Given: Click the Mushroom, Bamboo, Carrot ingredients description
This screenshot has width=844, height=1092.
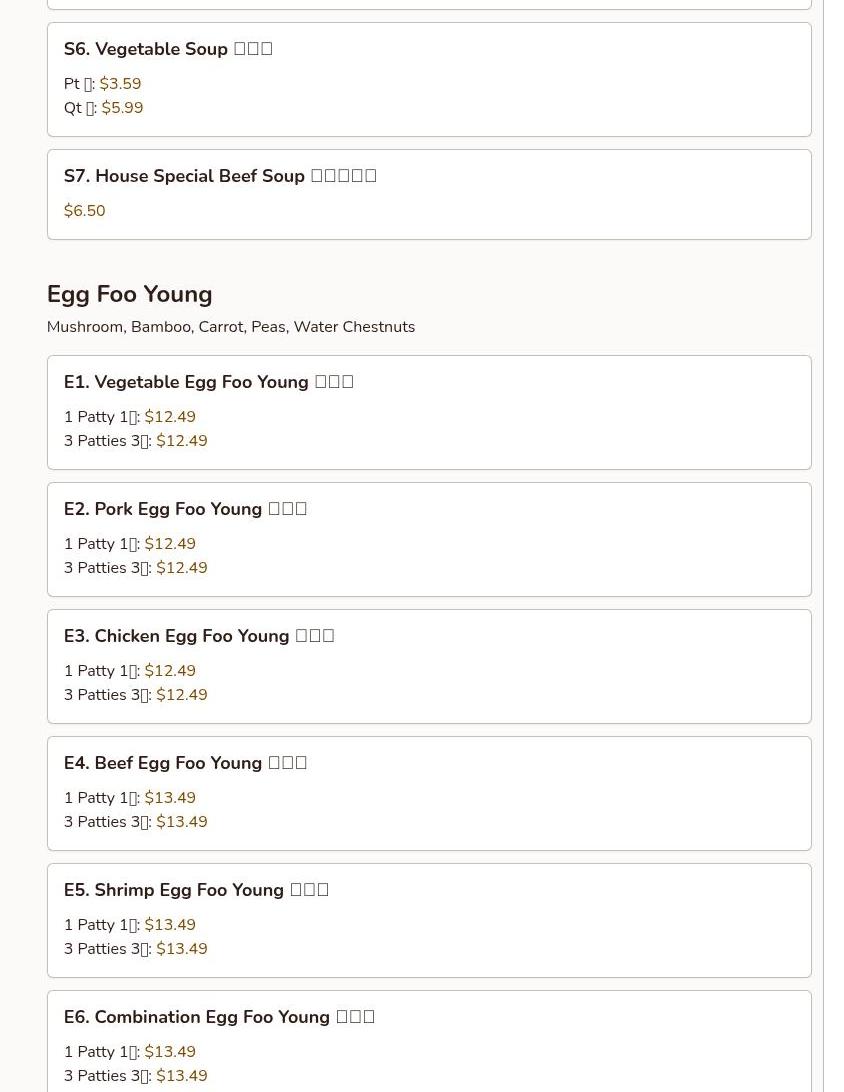Looking at the screenshot, I should click(x=230, y=327).
